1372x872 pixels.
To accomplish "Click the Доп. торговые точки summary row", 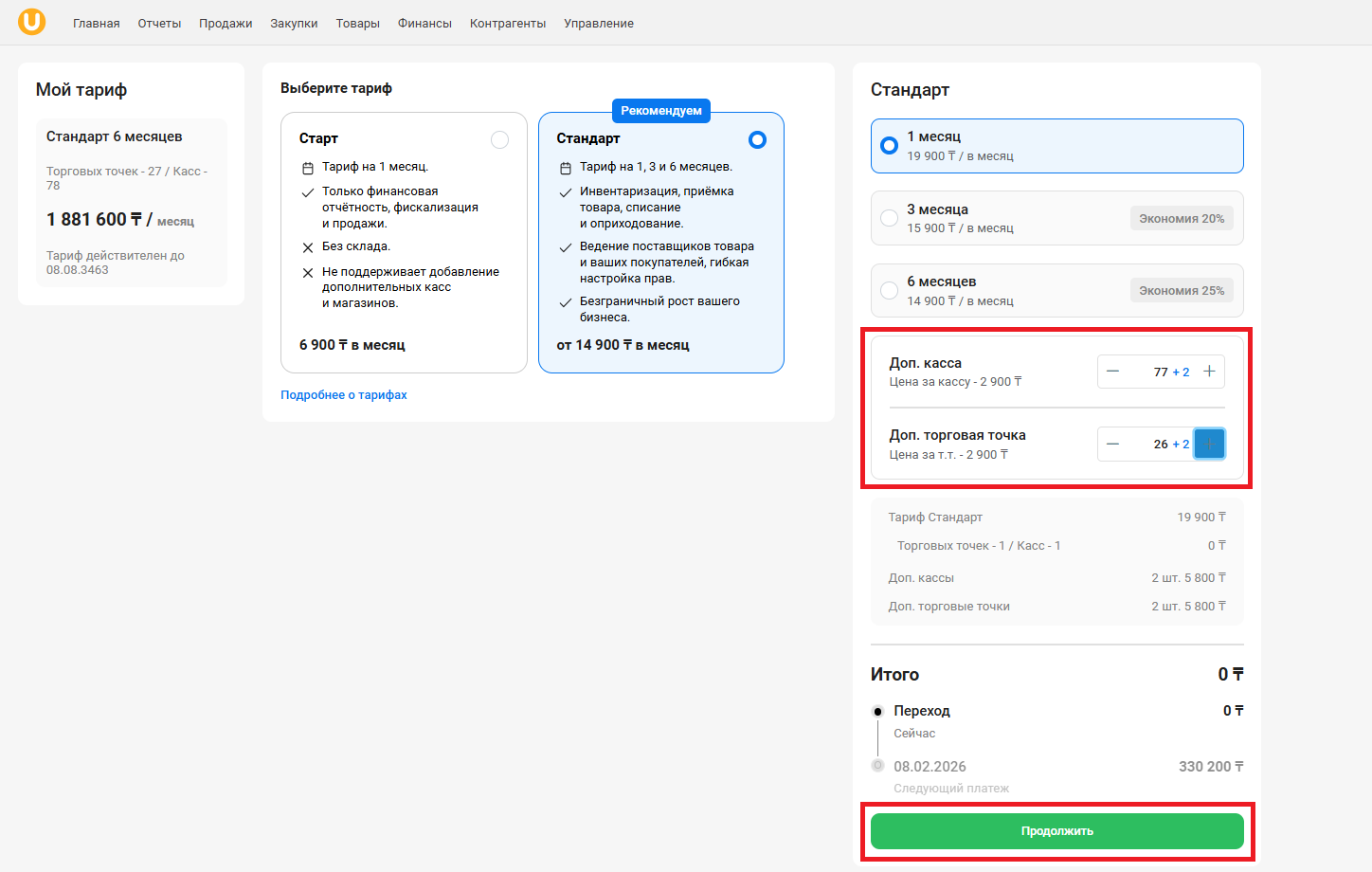I will pyautogui.click(x=1056, y=607).
